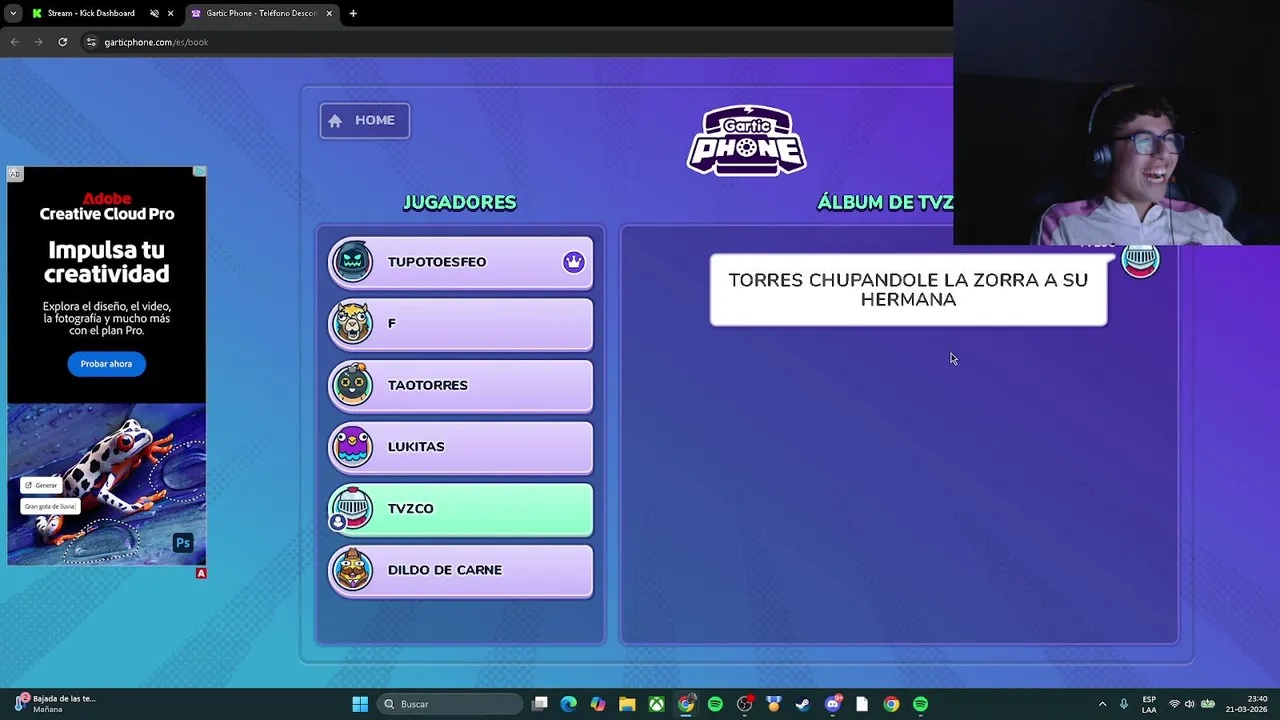Click the Gartic Phone logo
This screenshot has width=1280, height=720.
tap(746, 141)
